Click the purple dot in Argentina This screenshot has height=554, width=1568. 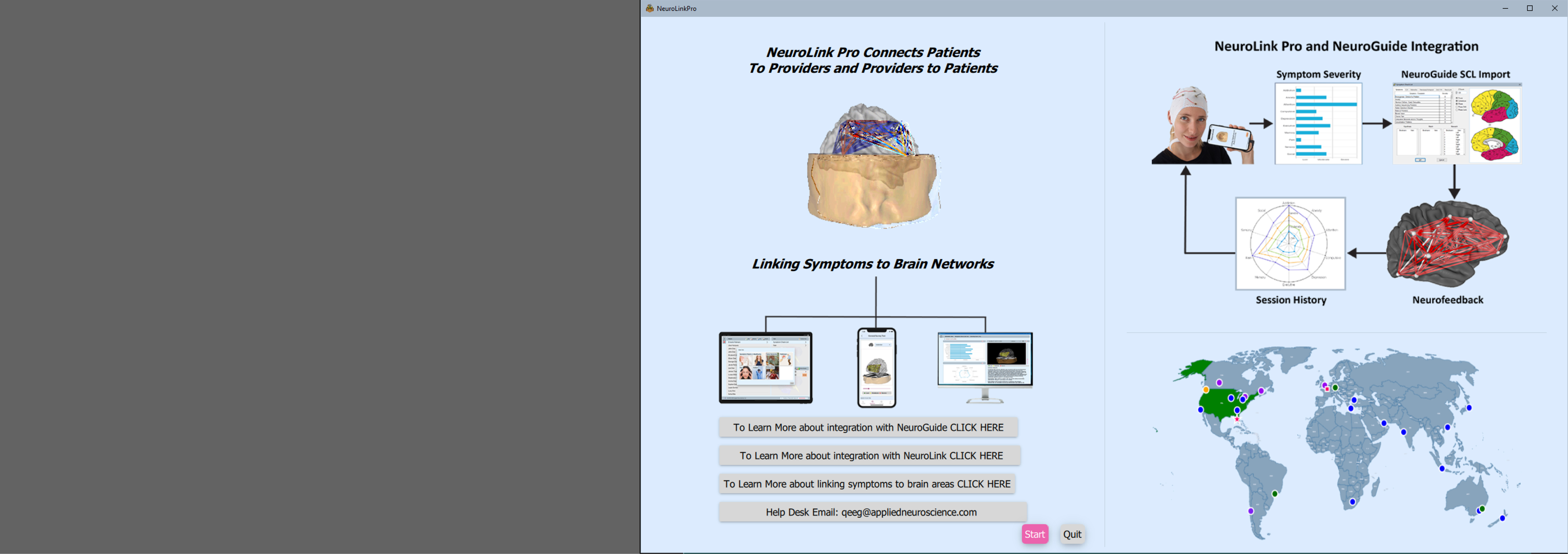click(1251, 511)
